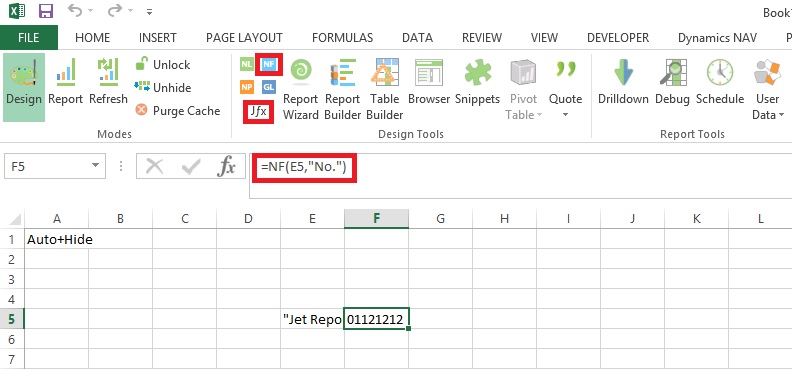Save the workbook with the floppy icon
792x369 pixels.
[x=46, y=11]
